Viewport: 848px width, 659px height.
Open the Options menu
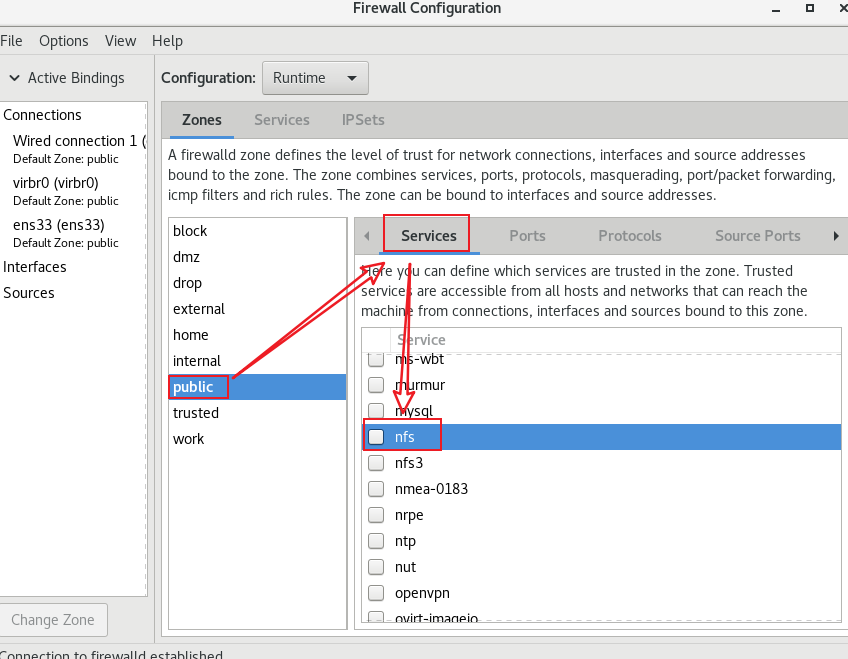point(63,41)
